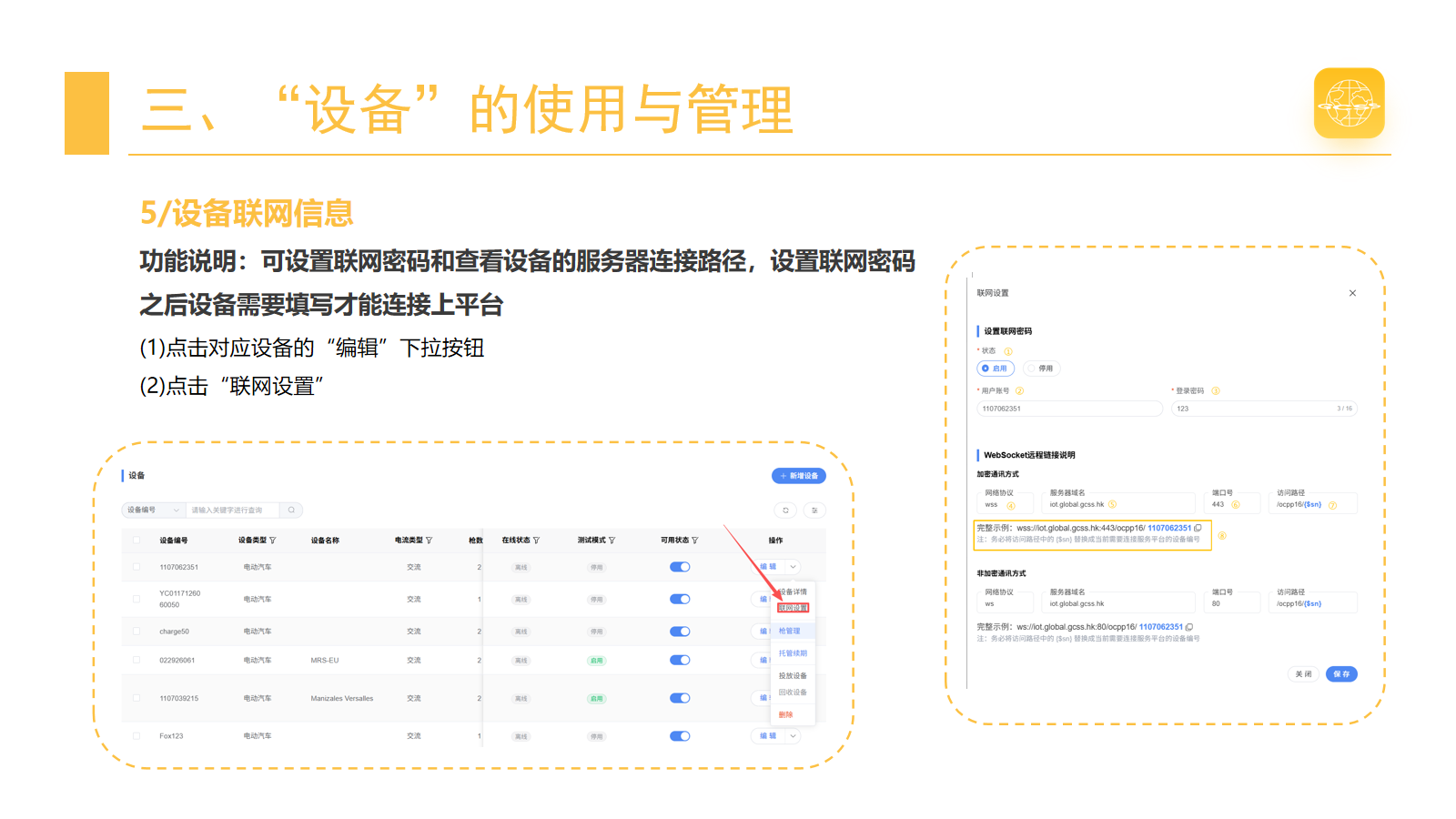Toggle 可用状态 switch for device Fox123
This screenshot has height=819, width=1456.
(x=680, y=736)
